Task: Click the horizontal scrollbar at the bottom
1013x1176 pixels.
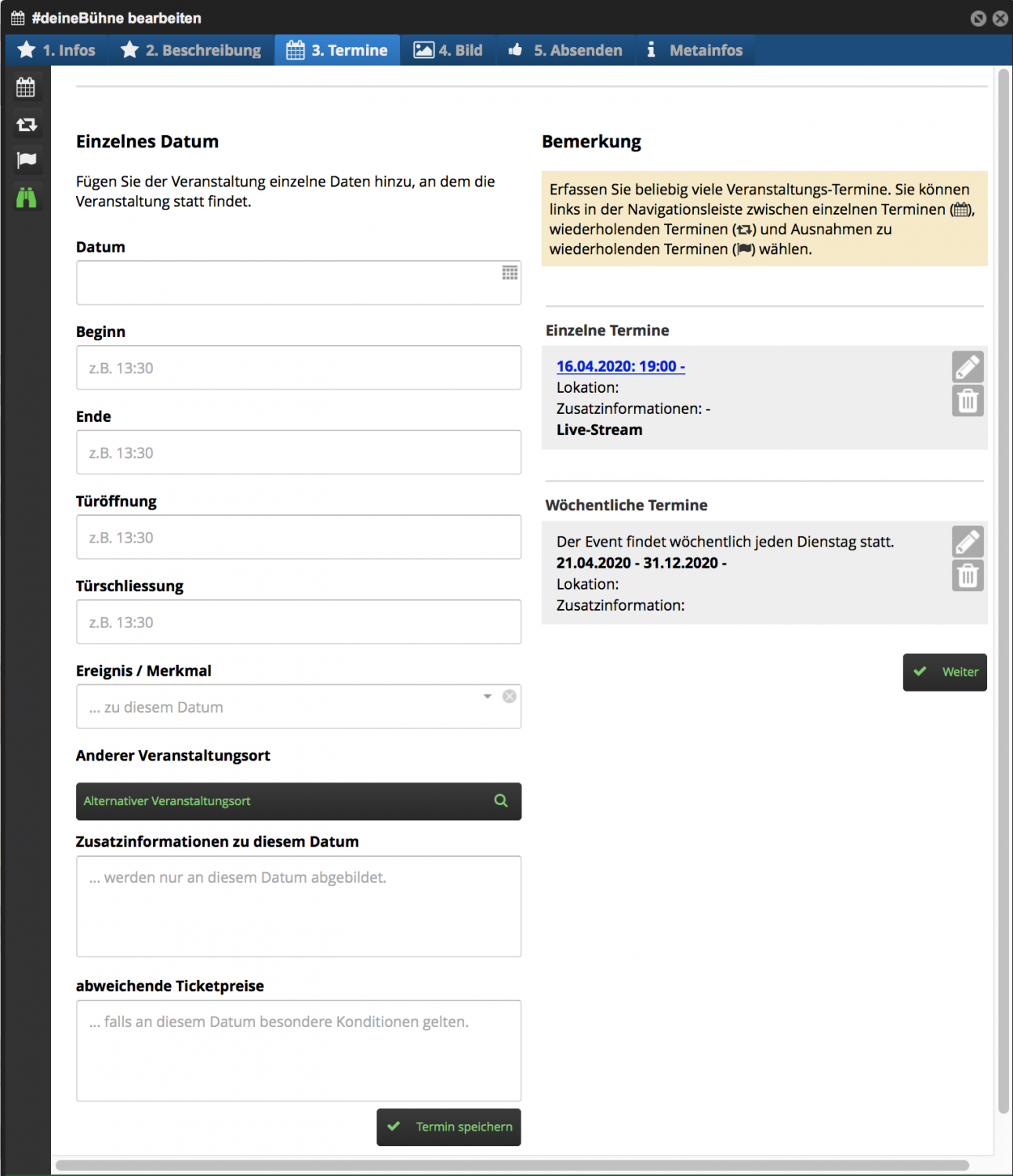Action: tap(512, 1165)
